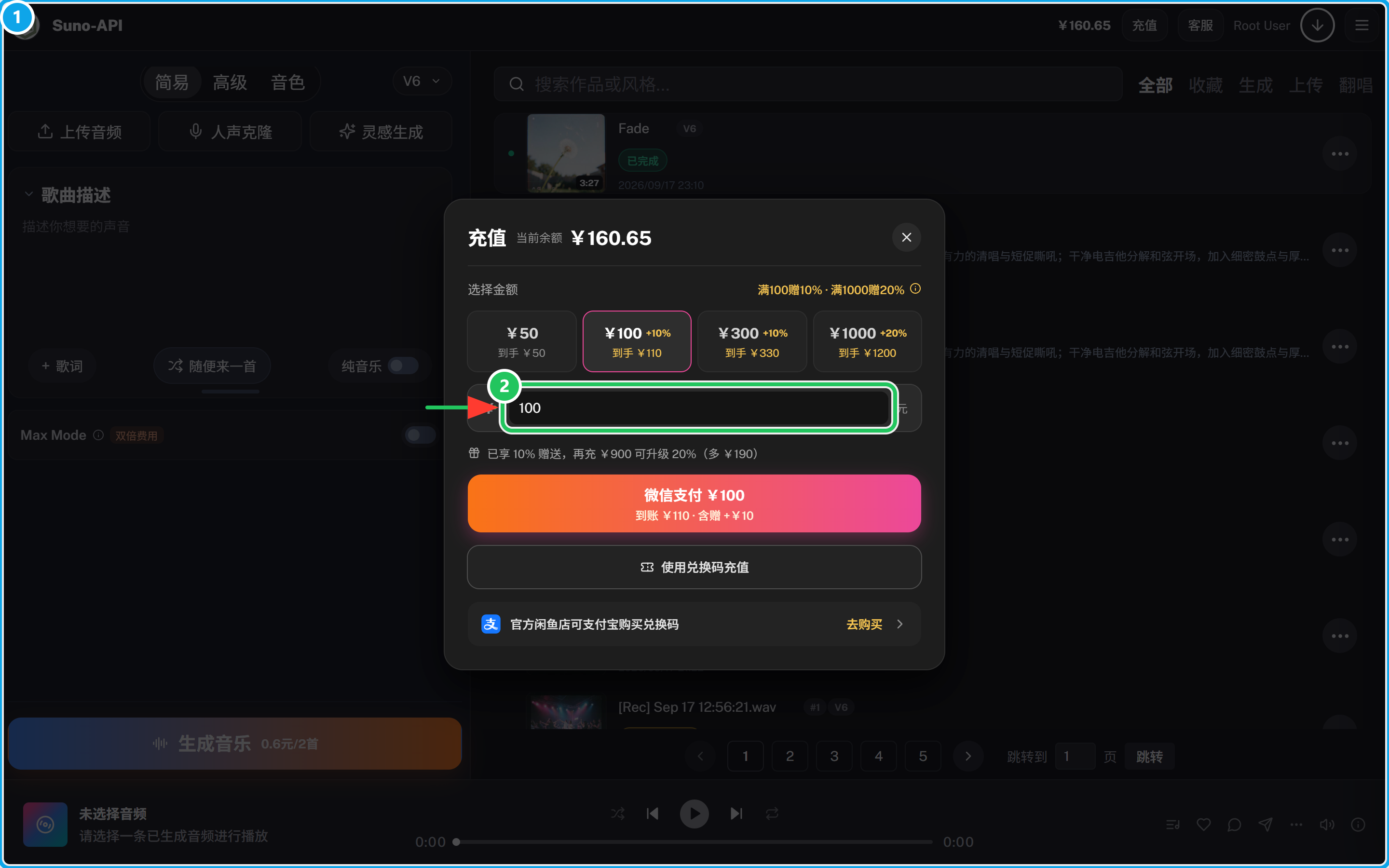Image resolution: width=1389 pixels, height=868 pixels.
Task: Click the info icon in the player bar
Action: [1358, 825]
